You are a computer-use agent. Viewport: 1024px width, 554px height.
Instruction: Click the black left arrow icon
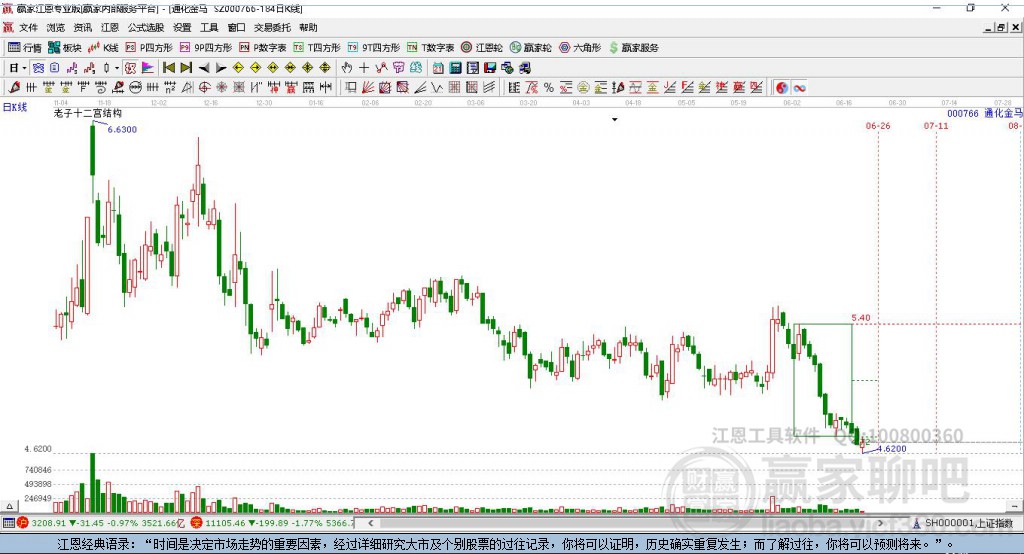tap(204, 67)
